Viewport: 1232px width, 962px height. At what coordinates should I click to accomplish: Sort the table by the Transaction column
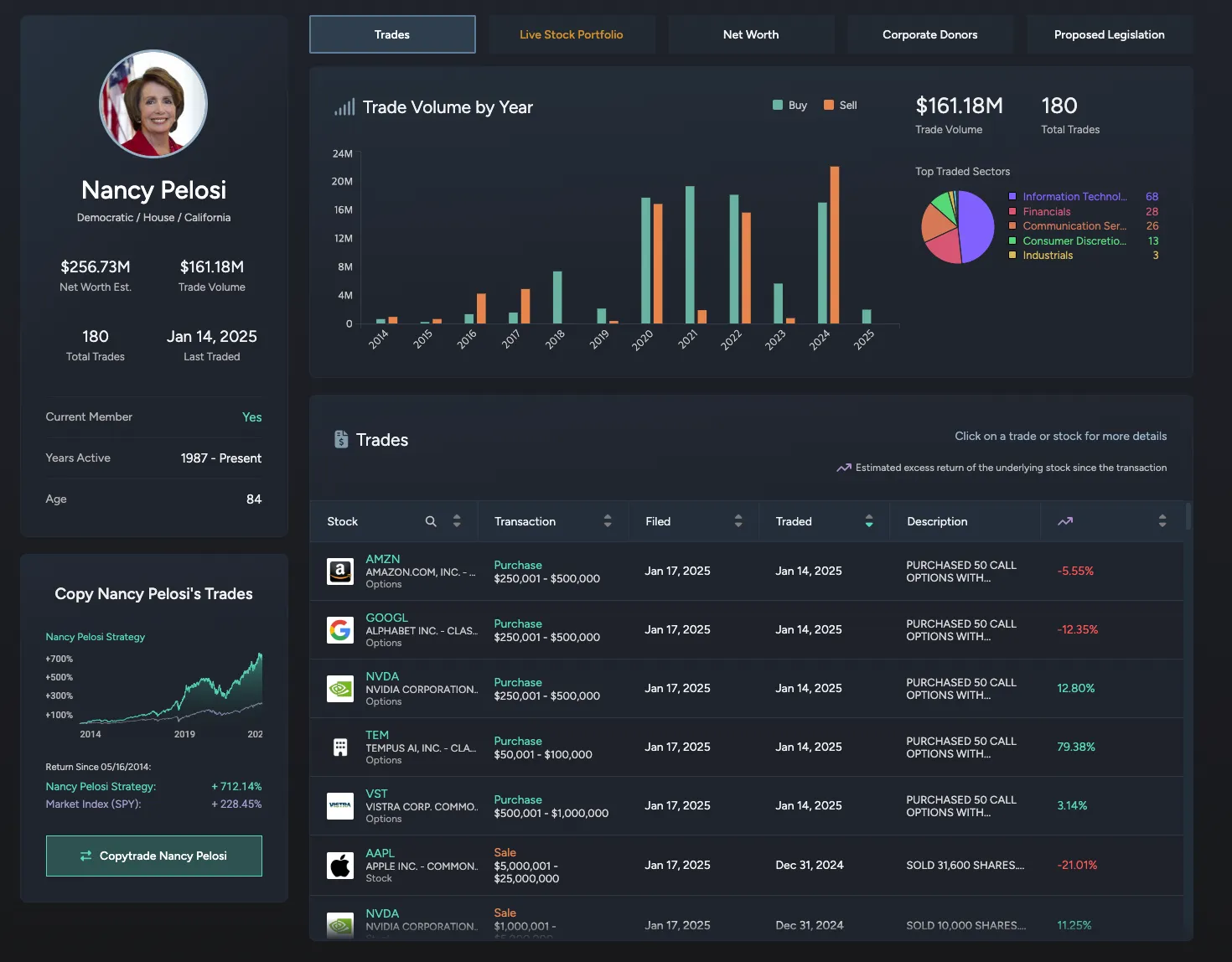point(608,521)
